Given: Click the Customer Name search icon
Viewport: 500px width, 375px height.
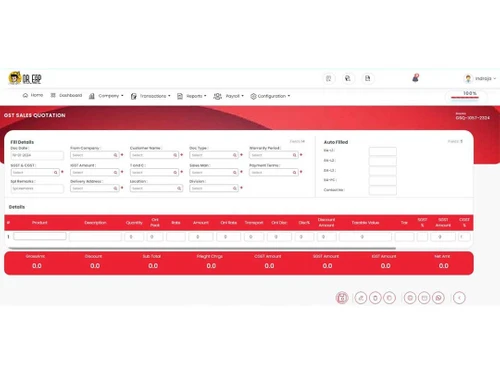Looking at the screenshot, I should point(175,155).
